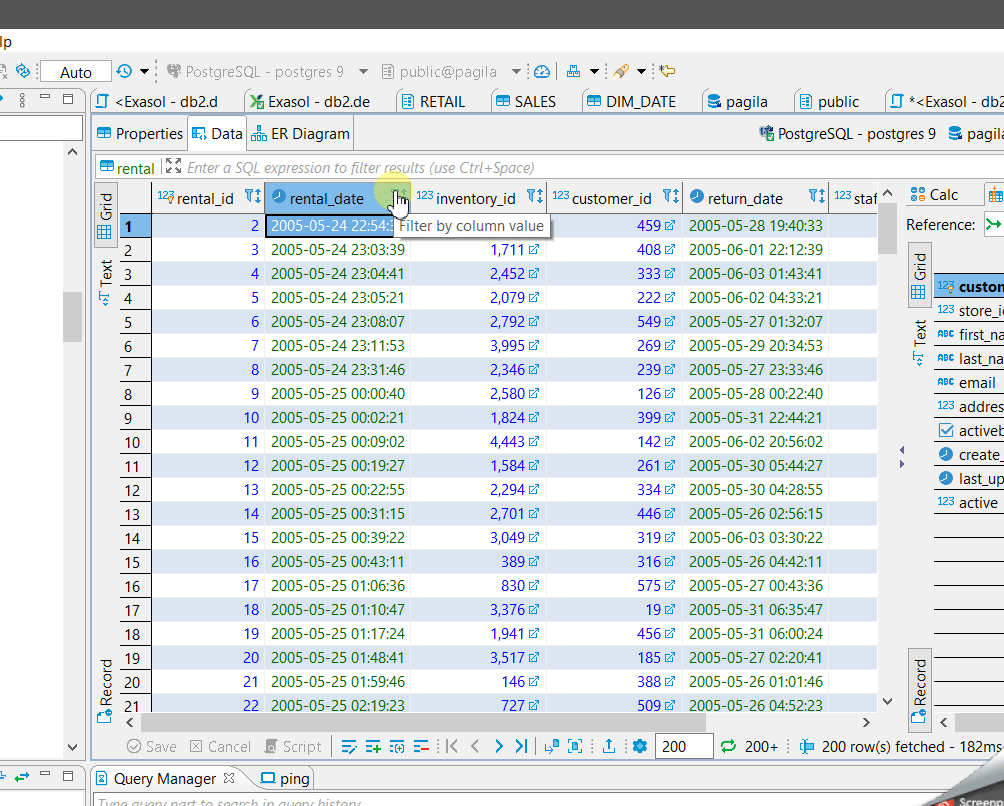Expand the transaction mode dropdown arrow

tap(145, 71)
